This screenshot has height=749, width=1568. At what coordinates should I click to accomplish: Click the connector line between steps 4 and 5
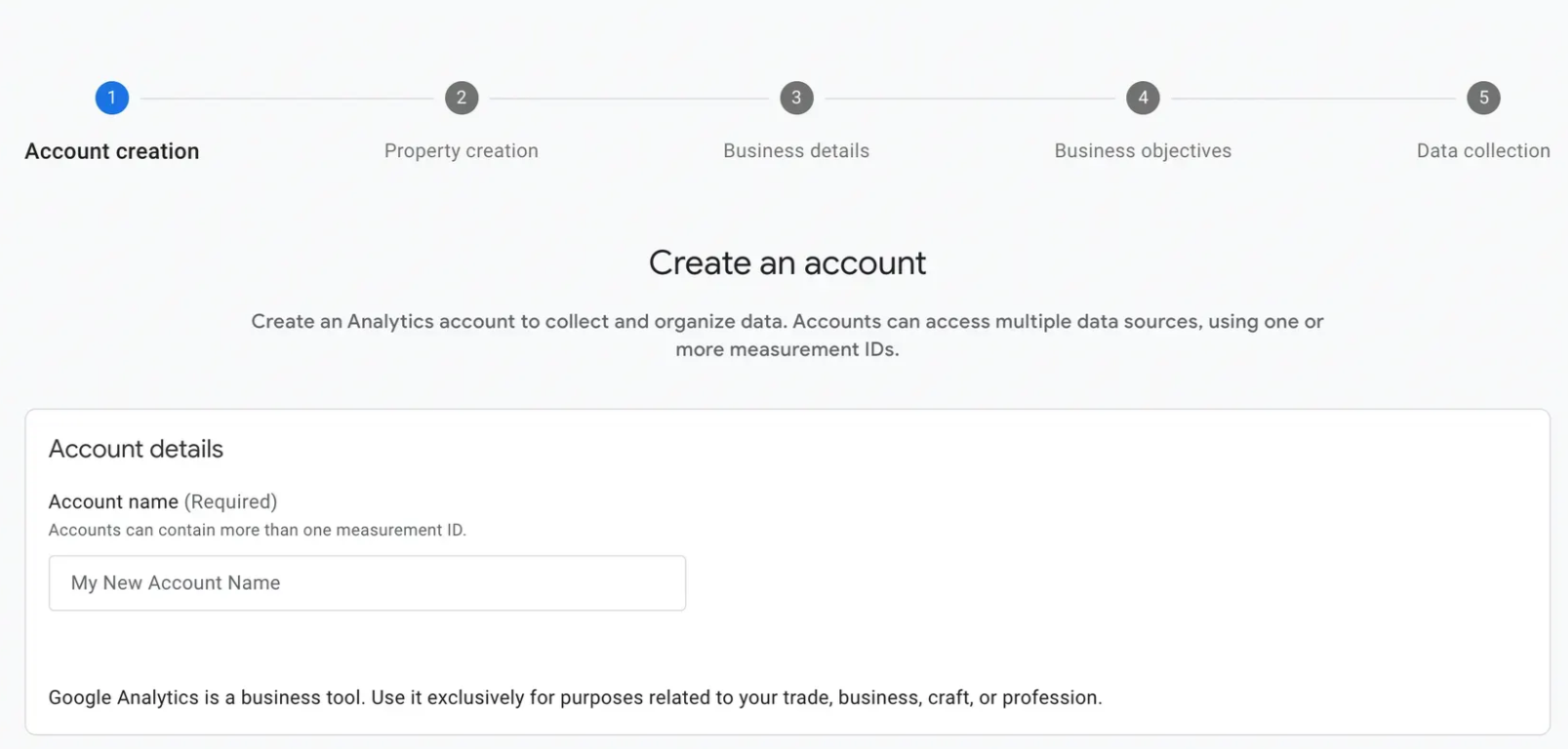[1312, 99]
